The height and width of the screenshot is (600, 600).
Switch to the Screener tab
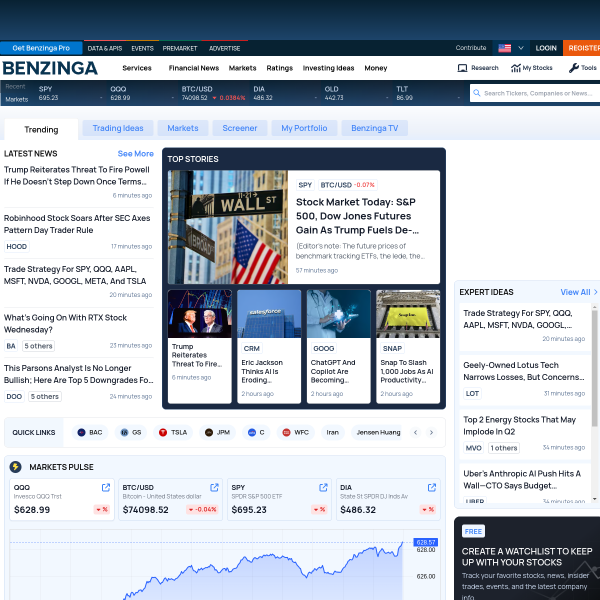(x=240, y=128)
